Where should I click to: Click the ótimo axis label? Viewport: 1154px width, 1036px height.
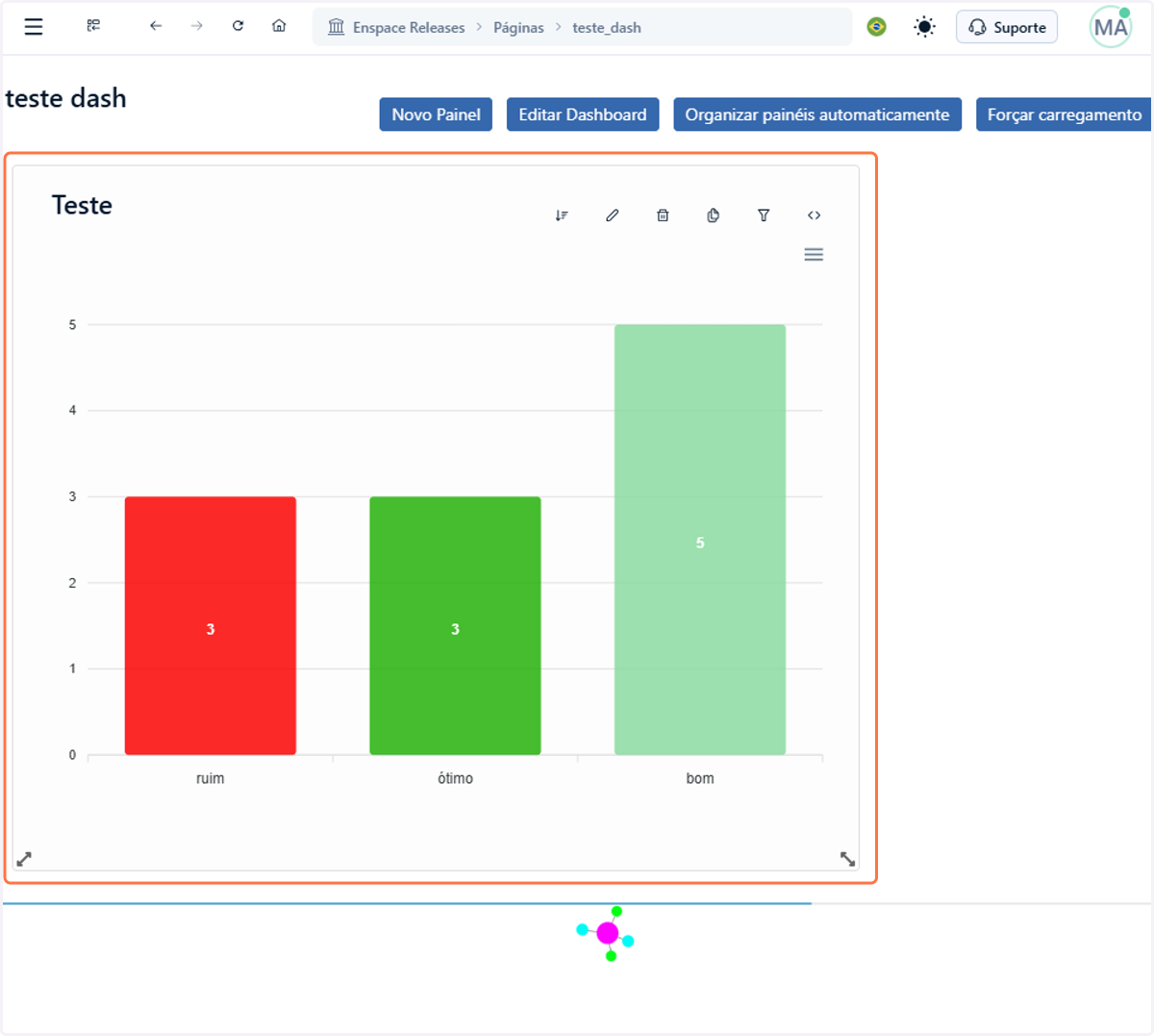pyautogui.click(x=455, y=778)
